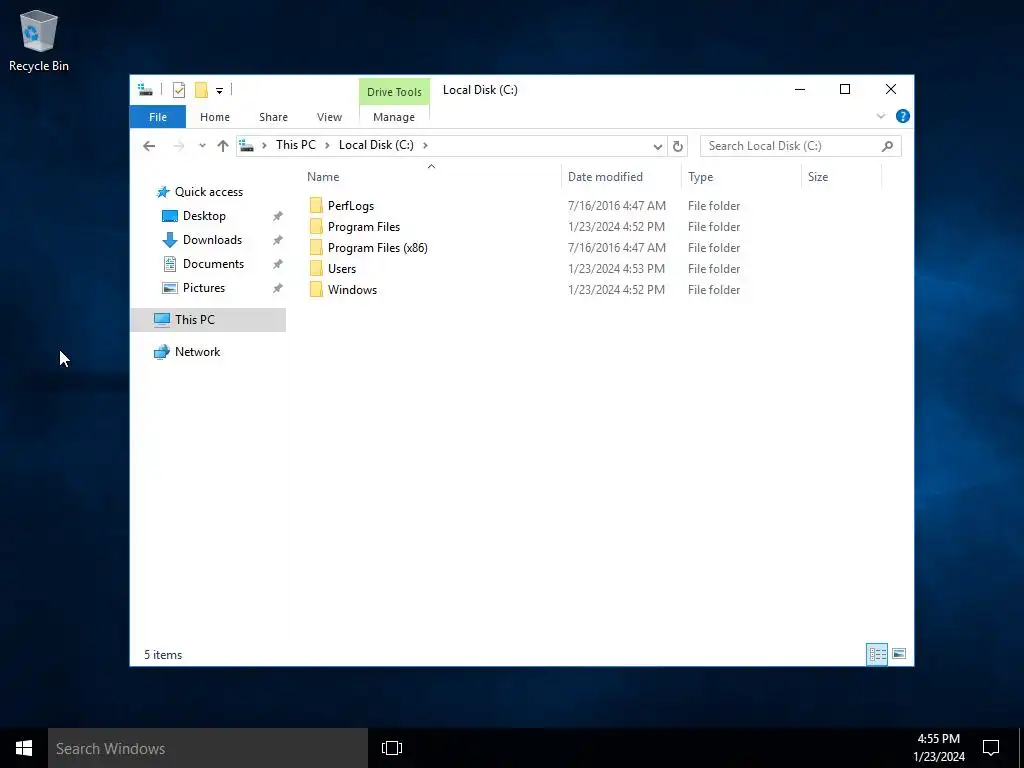Click the pin icon next to Documents
This screenshot has height=768, width=1024.
coord(278,264)
